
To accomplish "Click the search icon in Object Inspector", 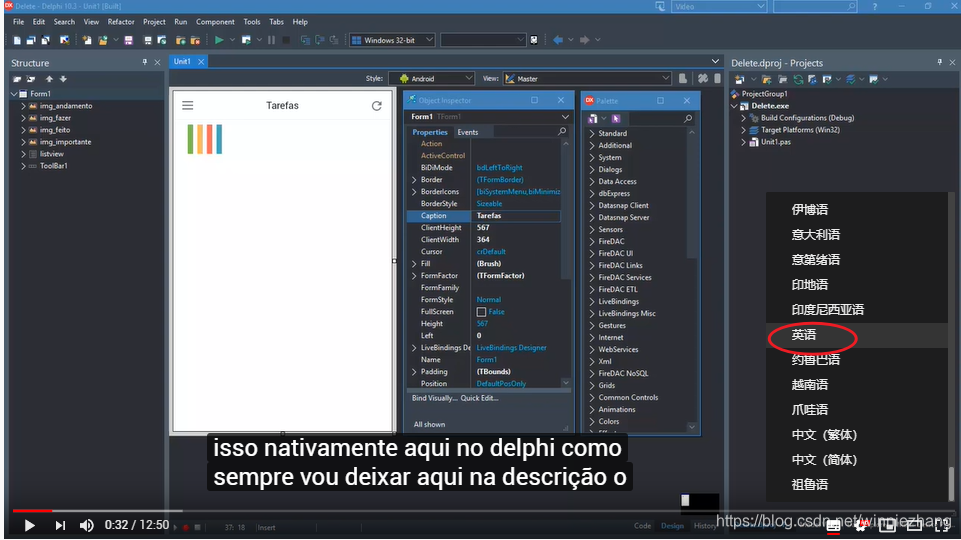I will coord(562,132).
